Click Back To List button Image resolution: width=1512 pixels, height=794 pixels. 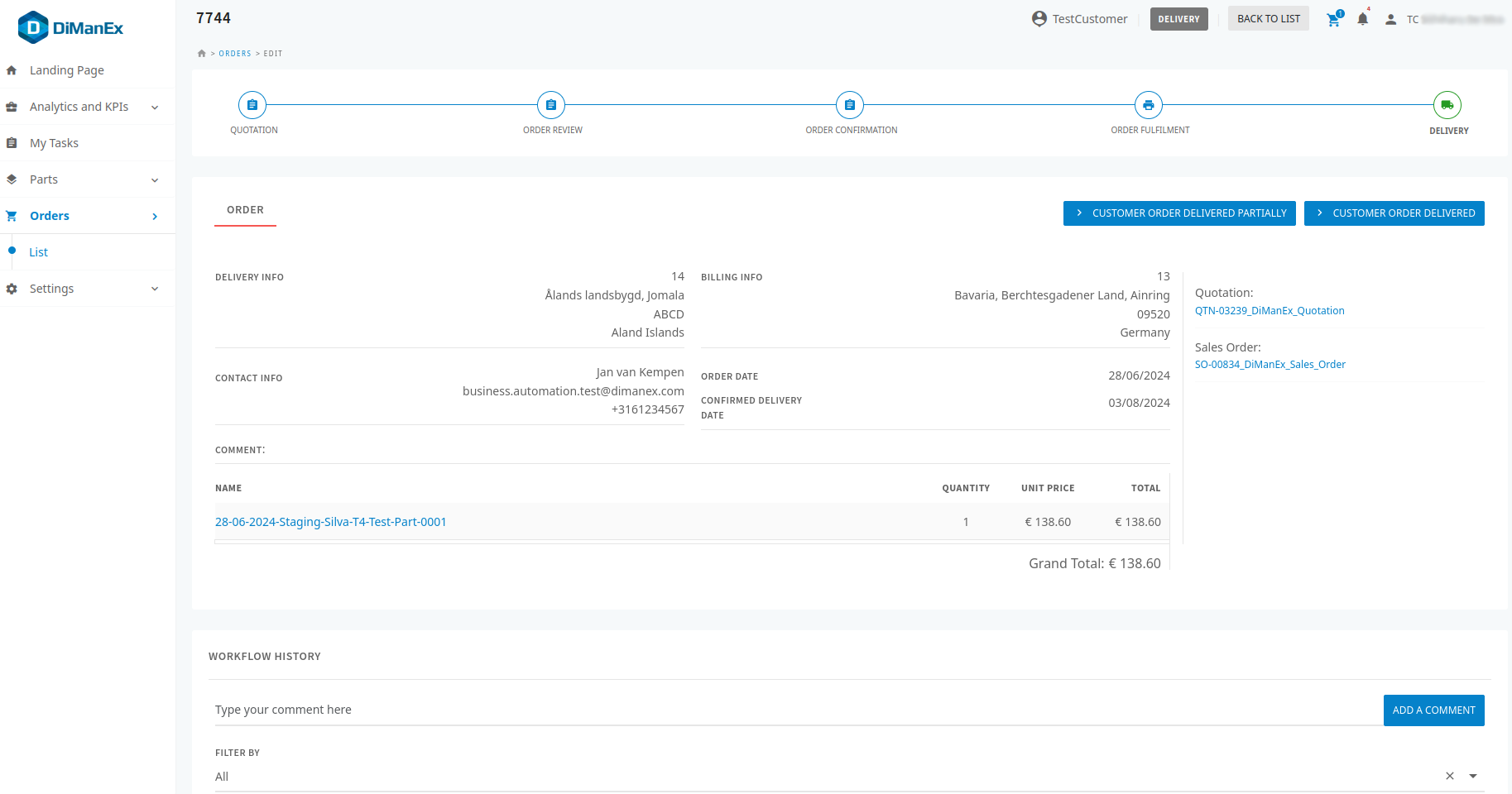click(x=1268, y=19)
